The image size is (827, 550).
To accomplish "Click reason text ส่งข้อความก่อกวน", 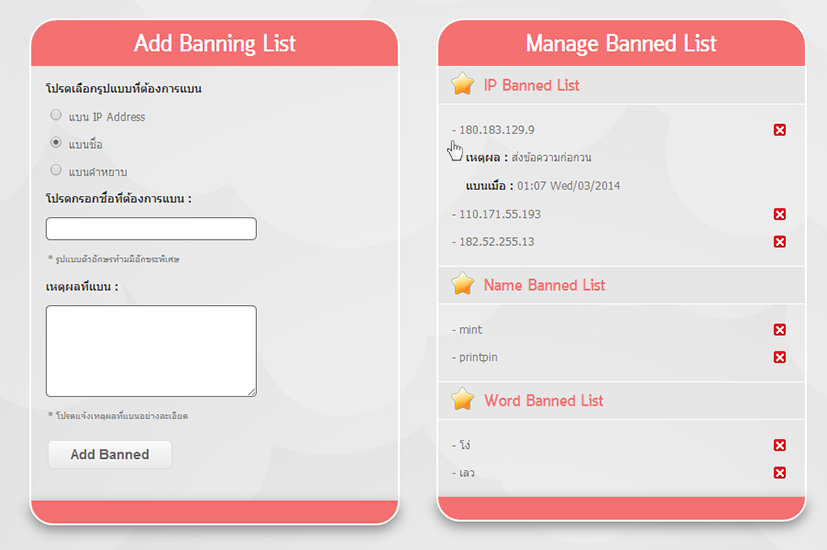I will [552, 158].
